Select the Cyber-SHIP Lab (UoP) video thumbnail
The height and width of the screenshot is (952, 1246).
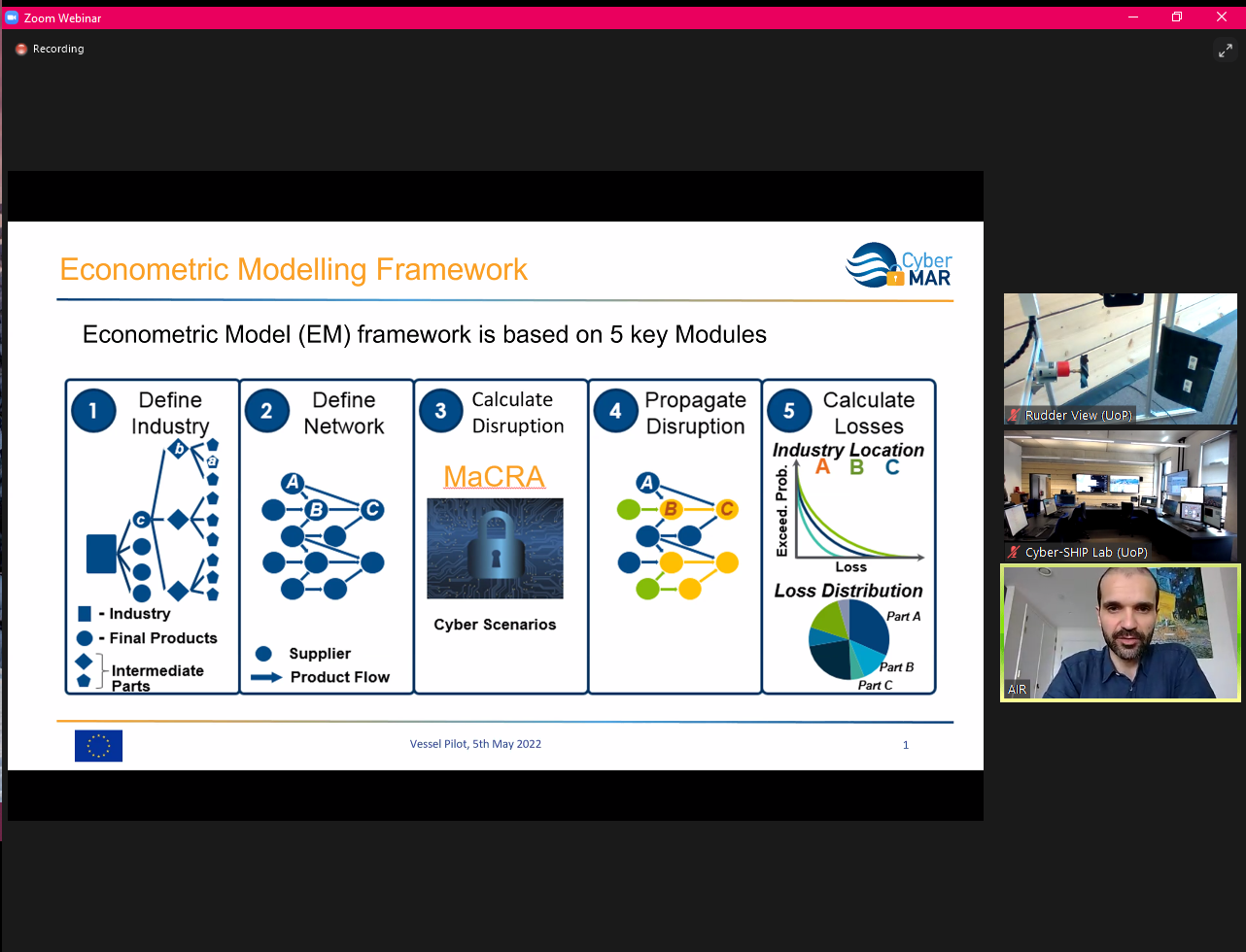pyautogui.click(x=1120, y=495)
